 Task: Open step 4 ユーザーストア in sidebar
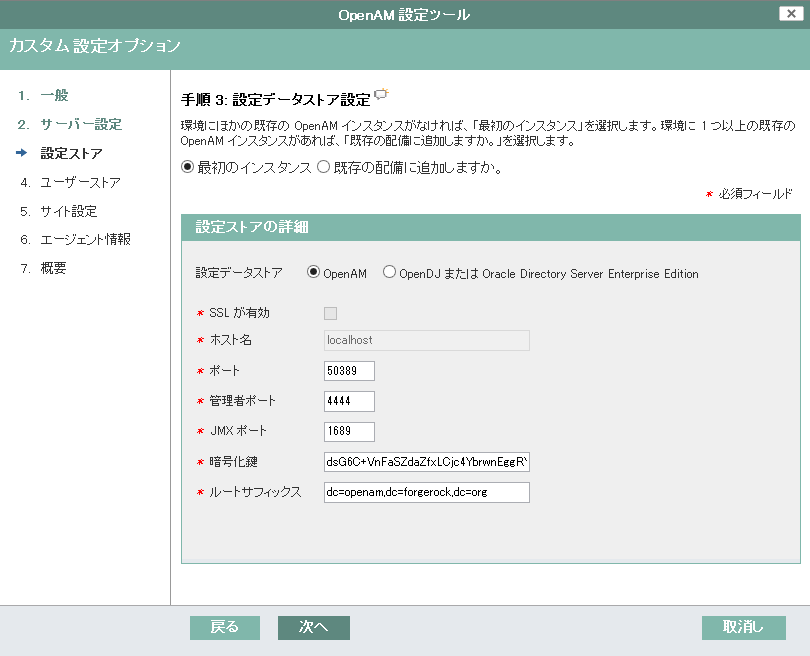80,182
